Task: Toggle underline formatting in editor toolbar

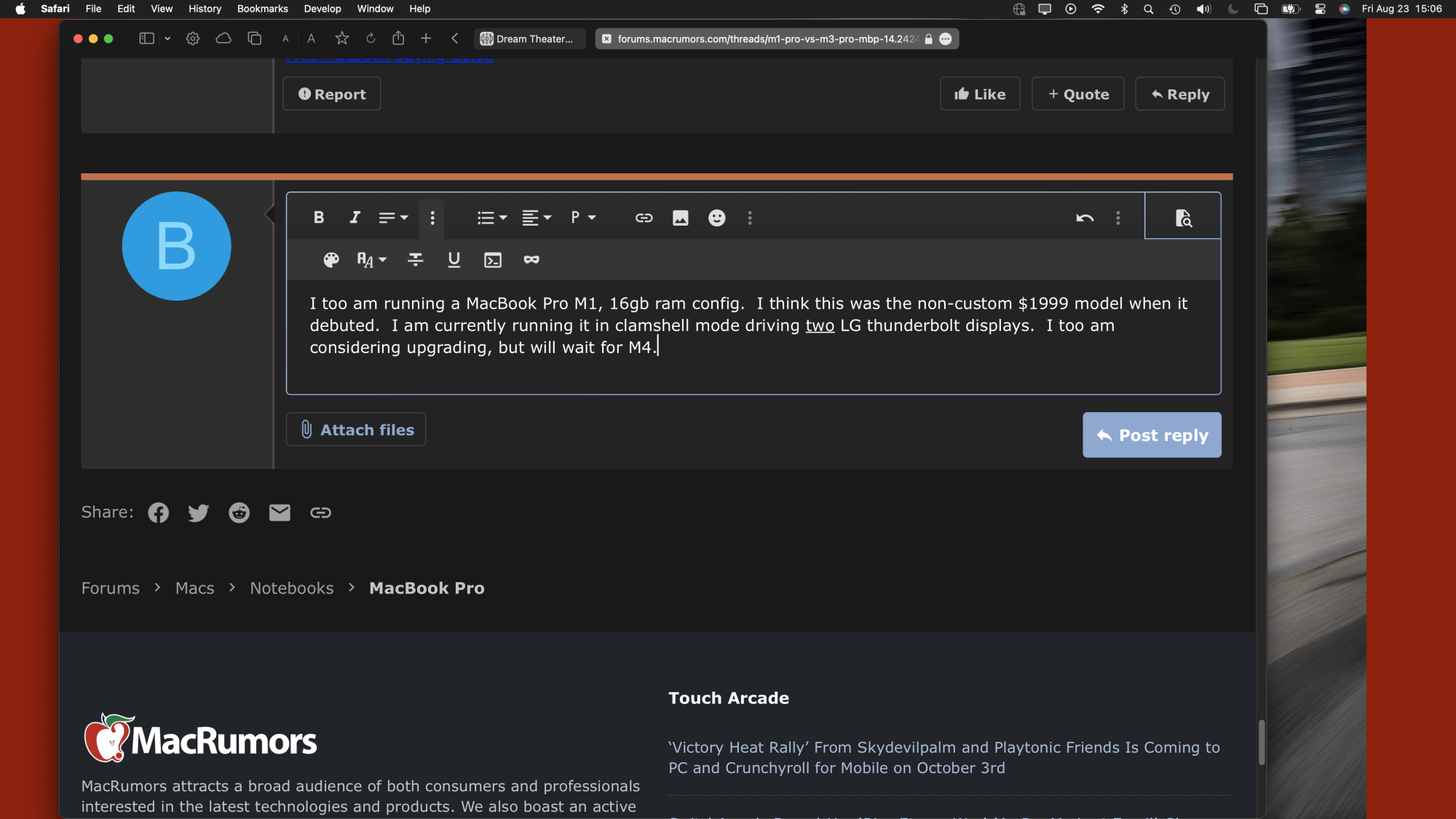Action: tap(454, 260)
